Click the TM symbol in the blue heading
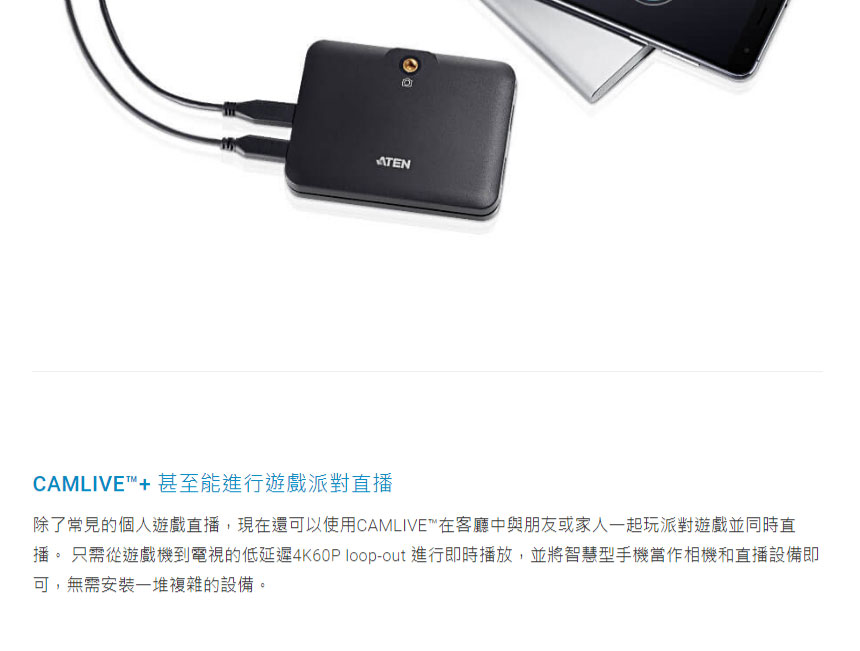The height and width of the screenshot is (651, 860). click(132, 479)
